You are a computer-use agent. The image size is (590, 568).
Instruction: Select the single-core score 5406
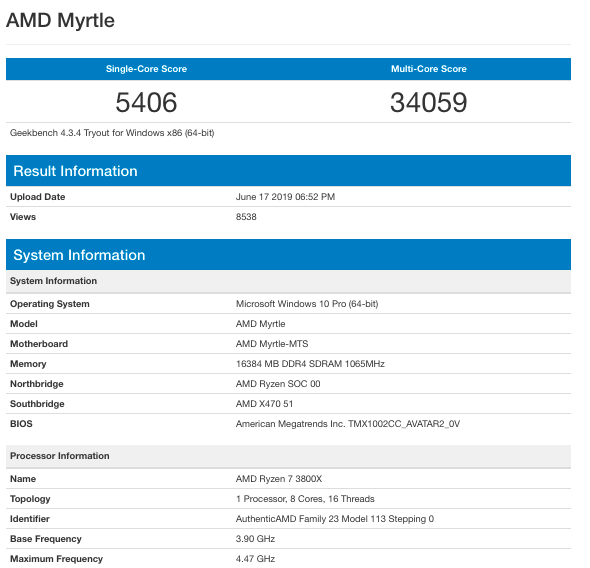(x=146, y=102)
